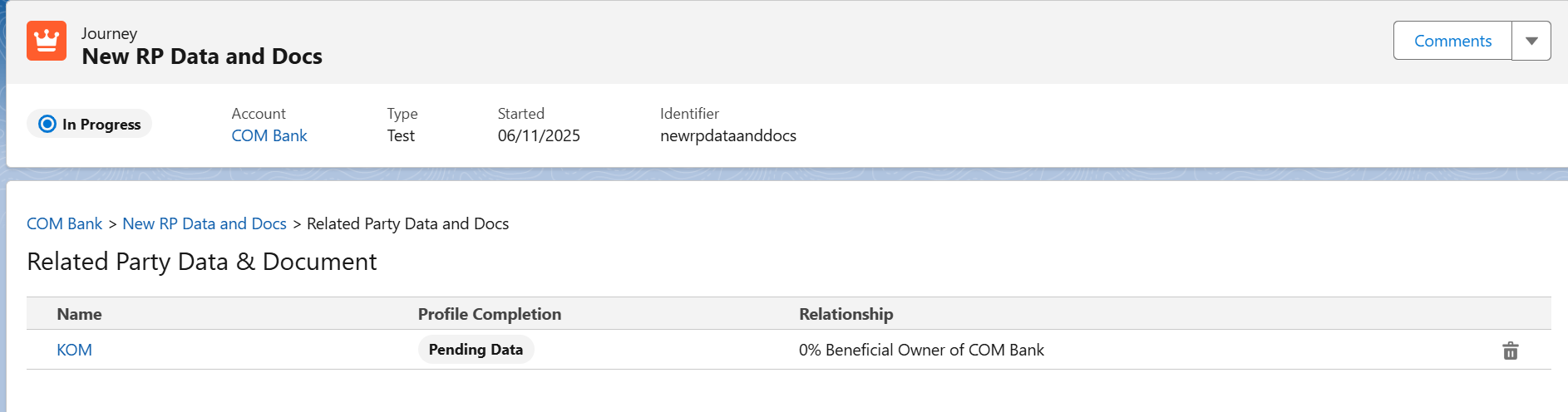
Task: Click the Profile Completion column header
Action: [x=489, y=314]
